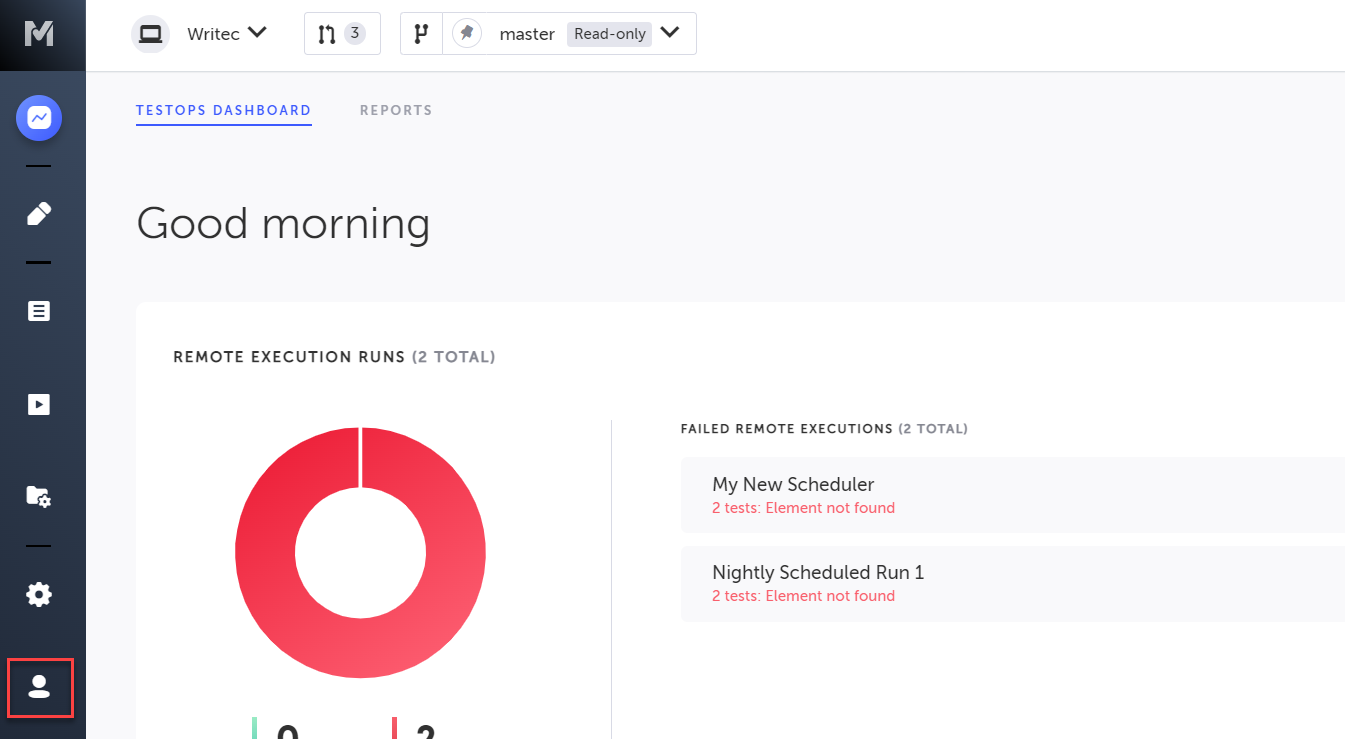Open the settings gear icon
This screenshot has width=1345, height=739.
pos(39,595)
